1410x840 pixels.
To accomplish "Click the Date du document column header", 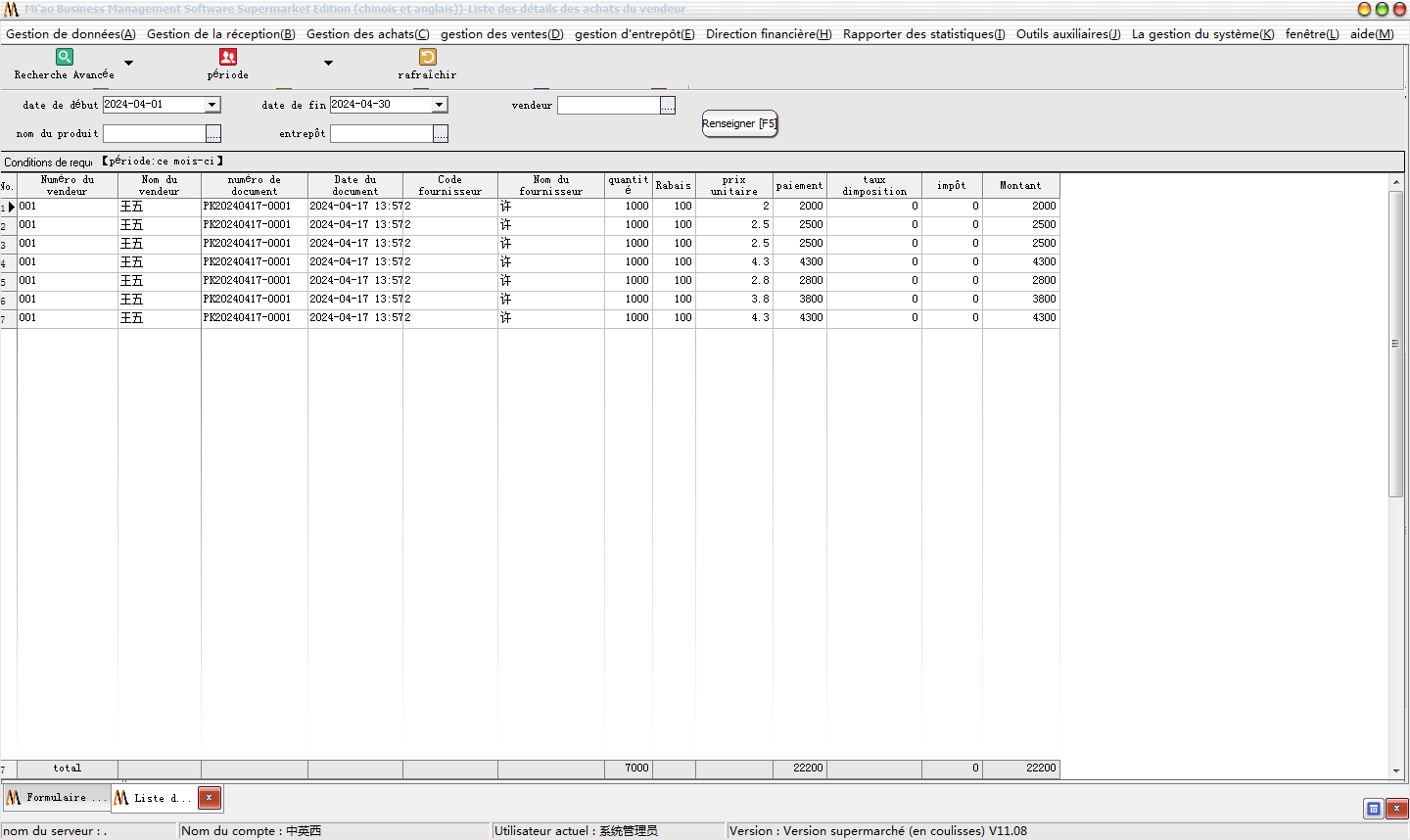I will click(355, 185).
